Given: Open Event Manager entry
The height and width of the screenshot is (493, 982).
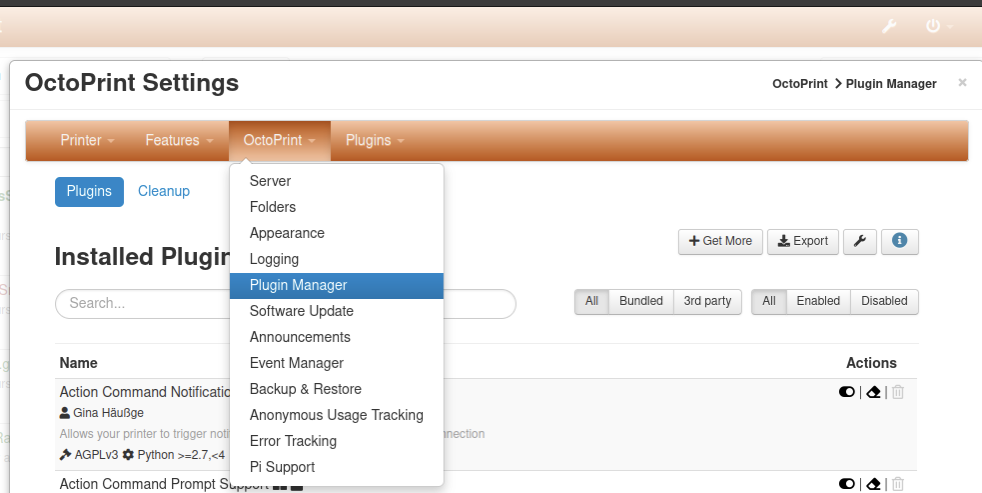Looking at the screenshot, I should [337, 363].
